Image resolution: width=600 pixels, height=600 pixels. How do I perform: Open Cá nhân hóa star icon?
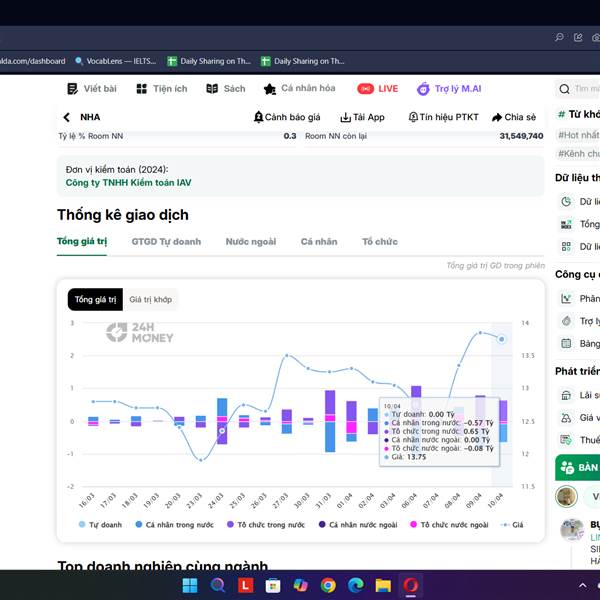(x=270, y=89)
